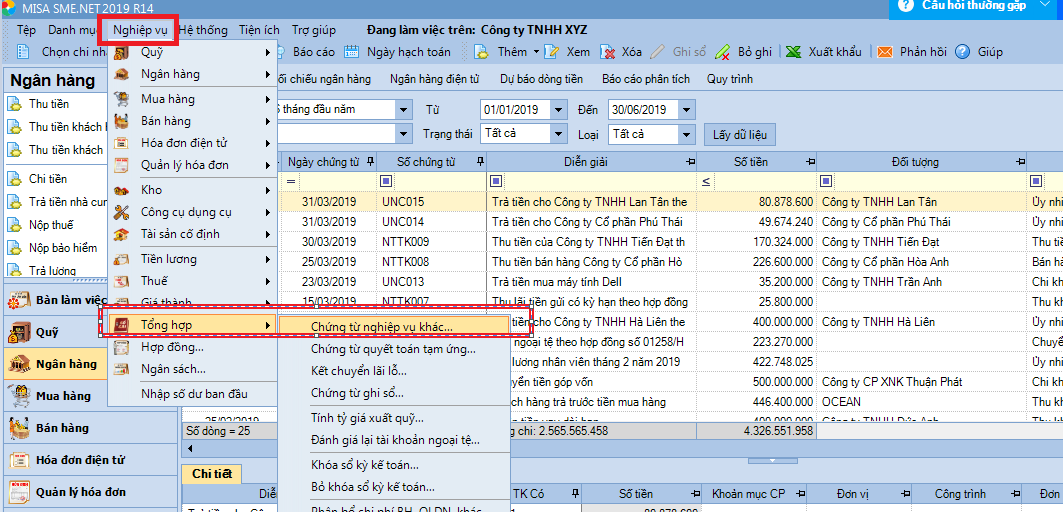This screenshot has height=512, width=1063.
Task: Click the Xóa delete toolbar icon
Action: (x=608, y=52)
